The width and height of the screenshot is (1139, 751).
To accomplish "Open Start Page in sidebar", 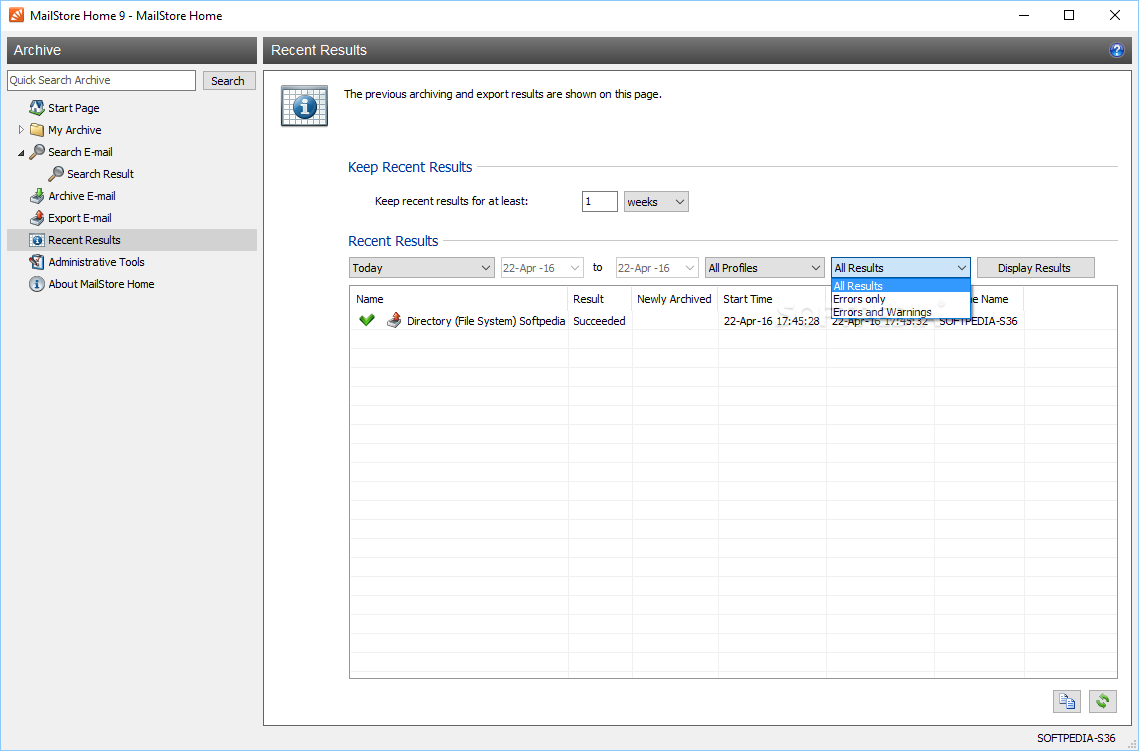I will [x=73, y=108].
